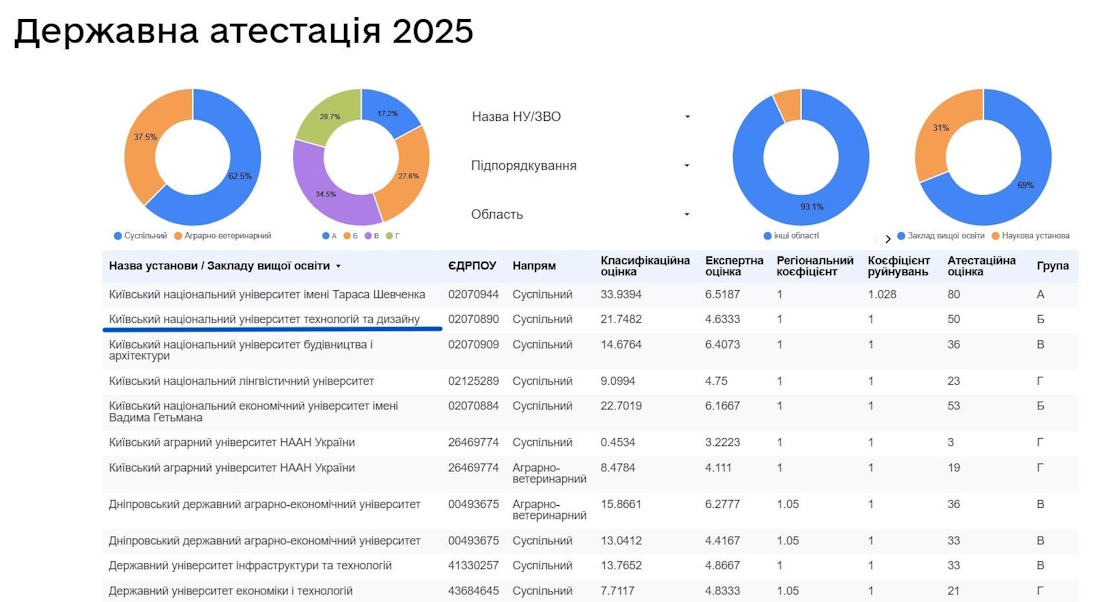Click Суспільний legend dot in first chart
The width and height of the screenshot is (1100, 602).
click(x=118, y=236)
